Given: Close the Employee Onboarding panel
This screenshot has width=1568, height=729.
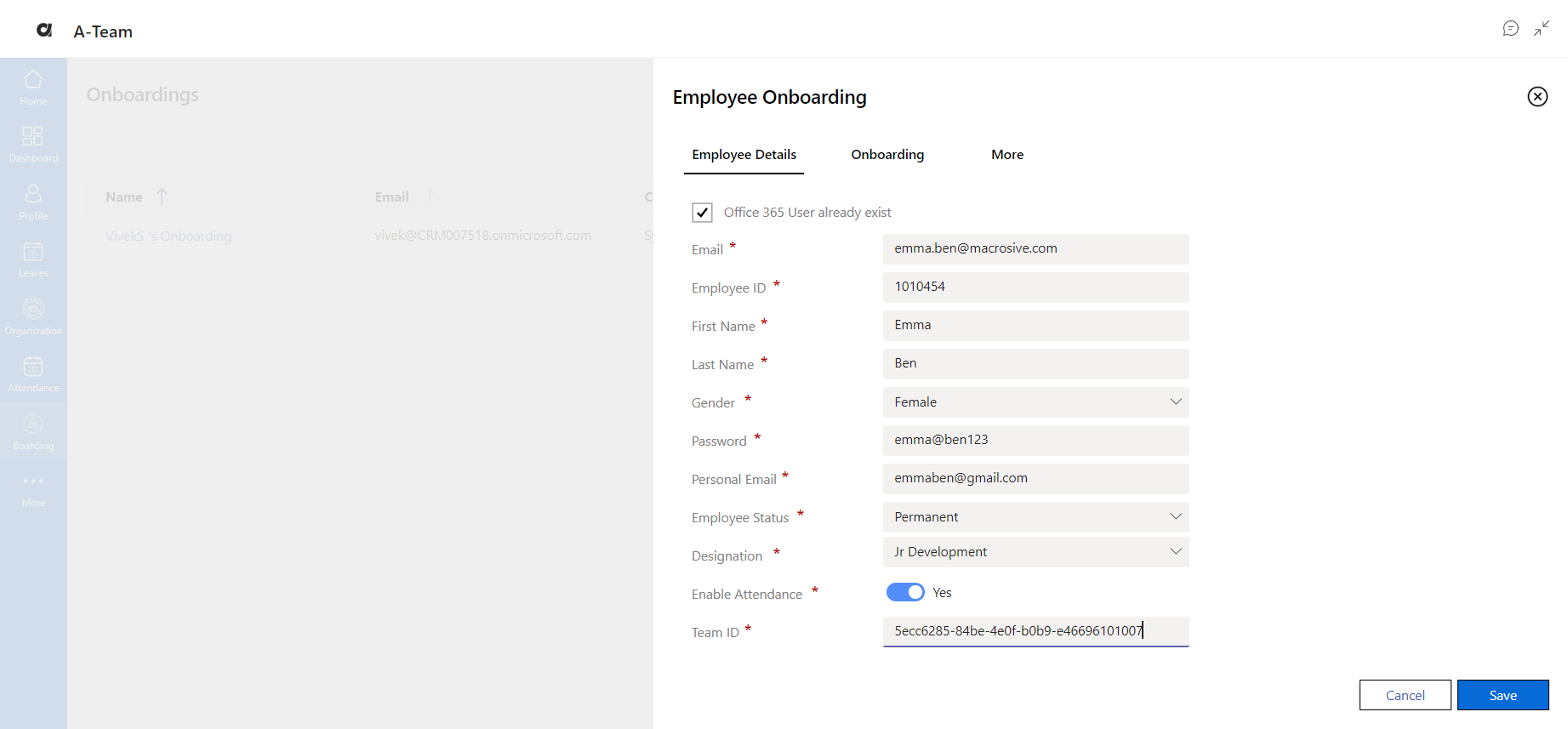Looking at the screenshot, I should [1537, 97].
